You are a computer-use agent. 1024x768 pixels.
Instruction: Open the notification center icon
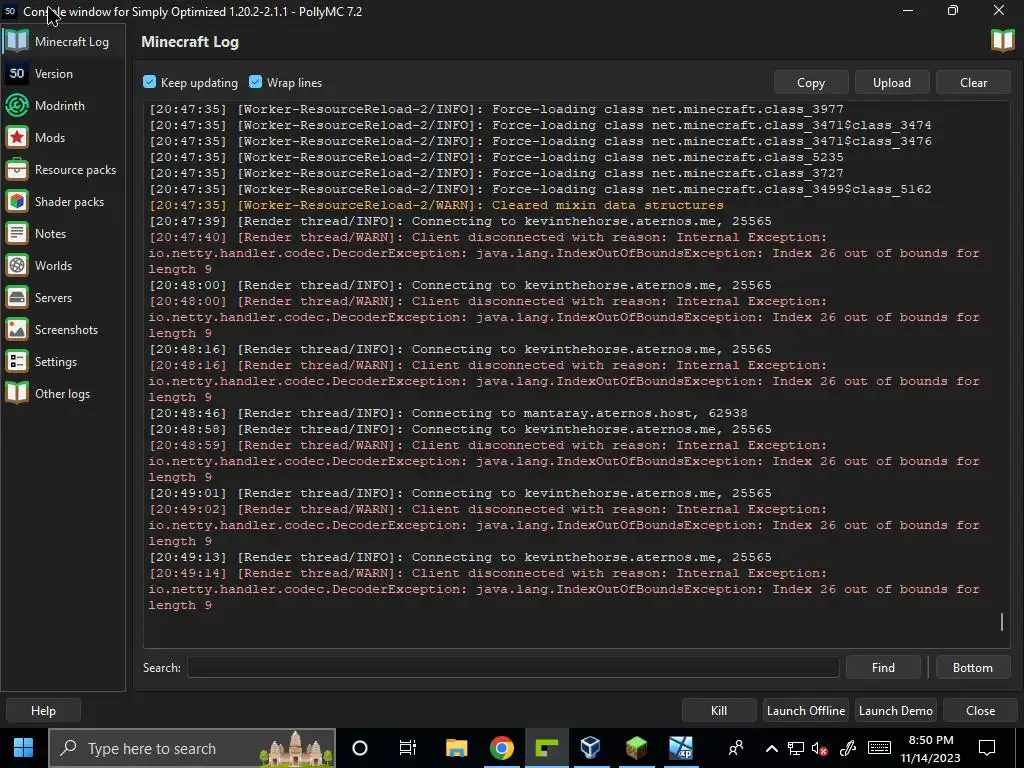click(987, 748)
